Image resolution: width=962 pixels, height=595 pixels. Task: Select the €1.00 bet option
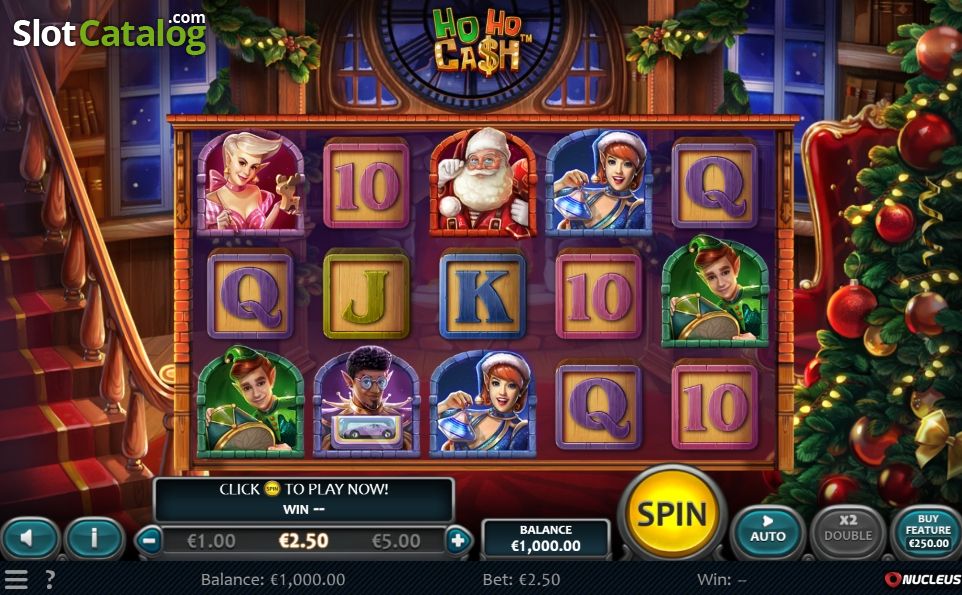coord(211,541)
